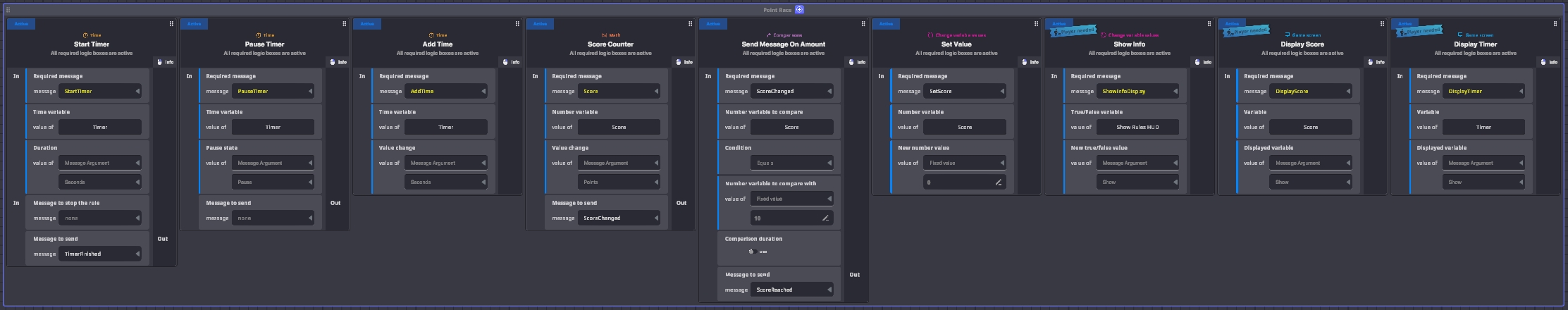
Task: Click the Timer variable field in Pause Timer
Action: click(x=273, y=127)
